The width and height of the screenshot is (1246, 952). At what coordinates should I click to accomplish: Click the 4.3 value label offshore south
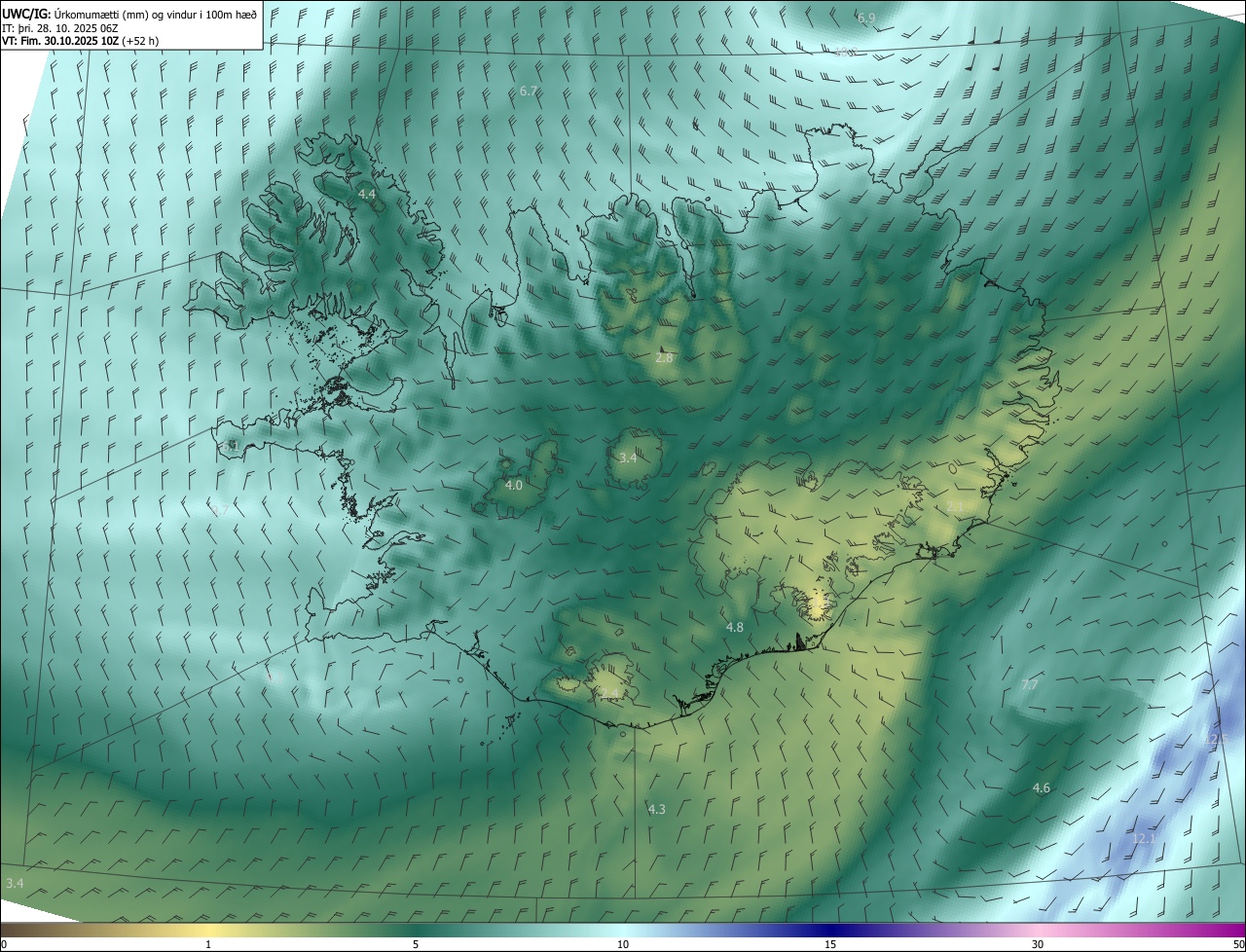click(x=657, y=810)
